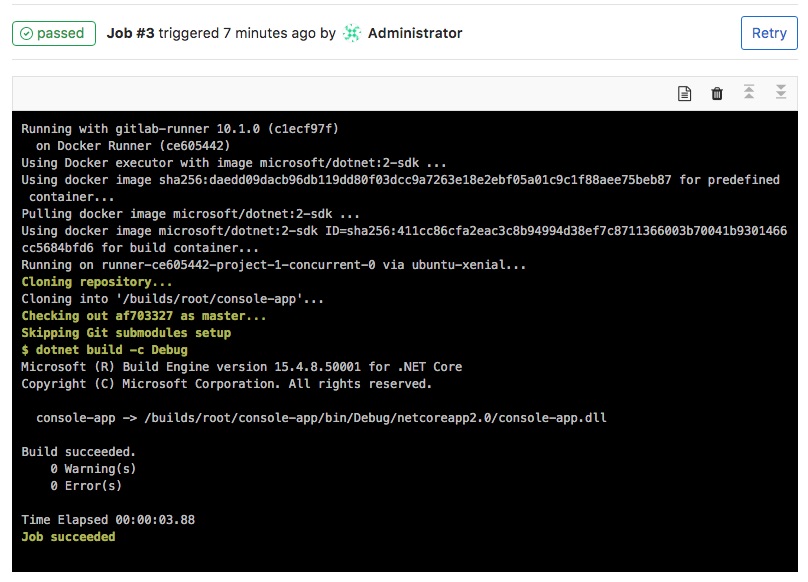Click the 'Build succeeded.' log line
Viewport: 808px width, 582px height.
[78, 452]
